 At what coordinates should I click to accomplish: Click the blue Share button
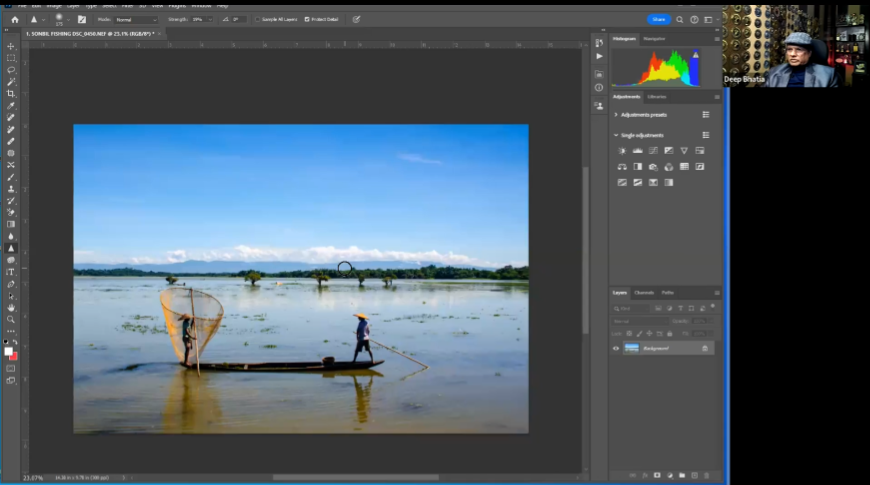point(658,19)
